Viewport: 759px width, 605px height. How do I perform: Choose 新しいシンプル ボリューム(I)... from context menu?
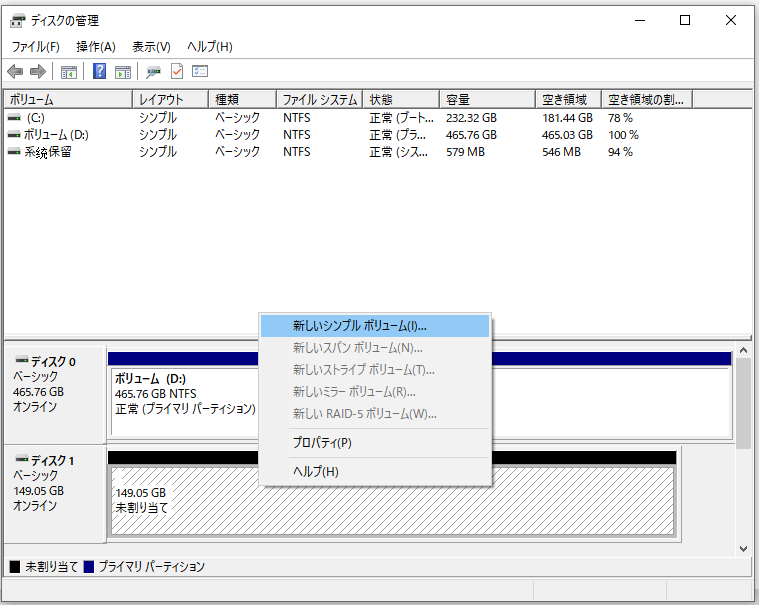coord(375,326)
